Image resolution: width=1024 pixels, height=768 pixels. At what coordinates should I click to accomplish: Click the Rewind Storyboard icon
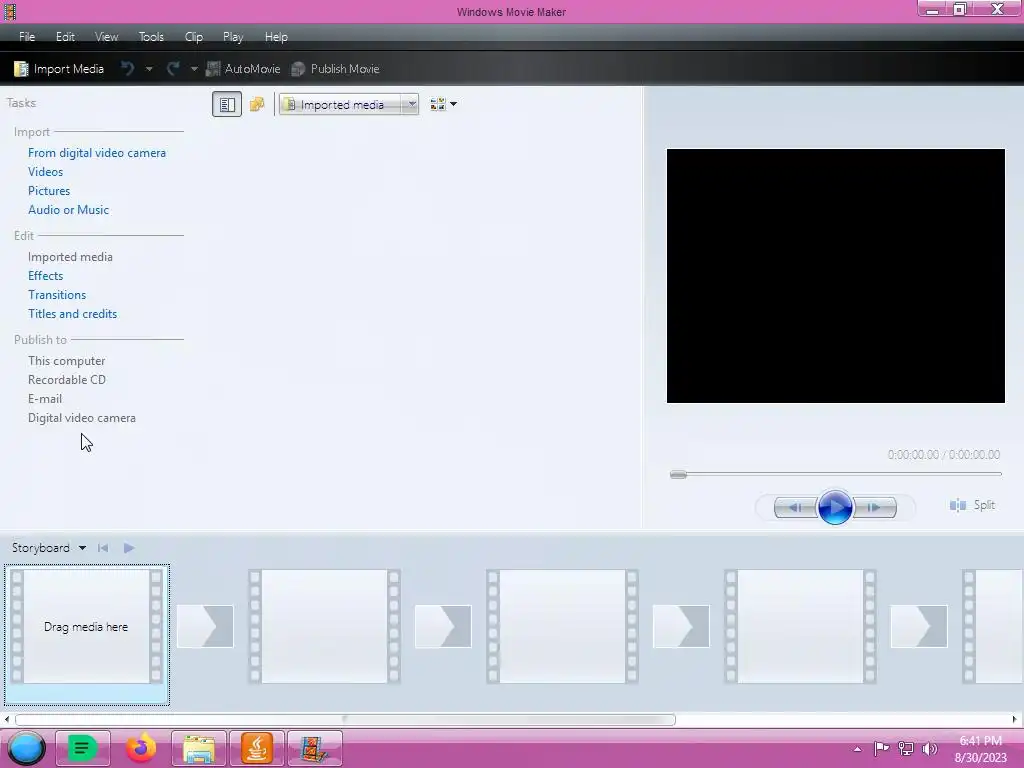click(103, 548)
